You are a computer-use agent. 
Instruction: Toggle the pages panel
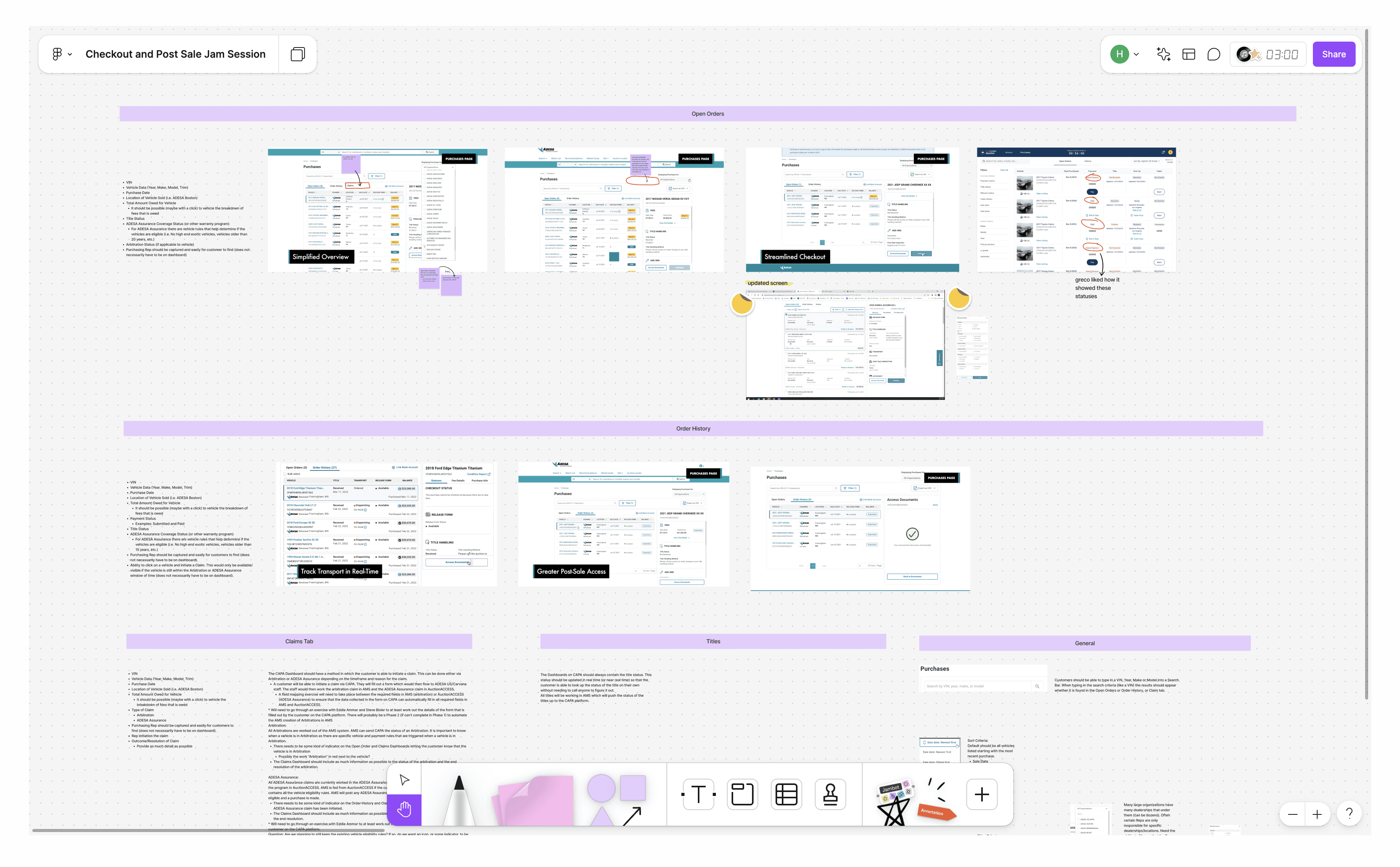[x=298, y=55]
